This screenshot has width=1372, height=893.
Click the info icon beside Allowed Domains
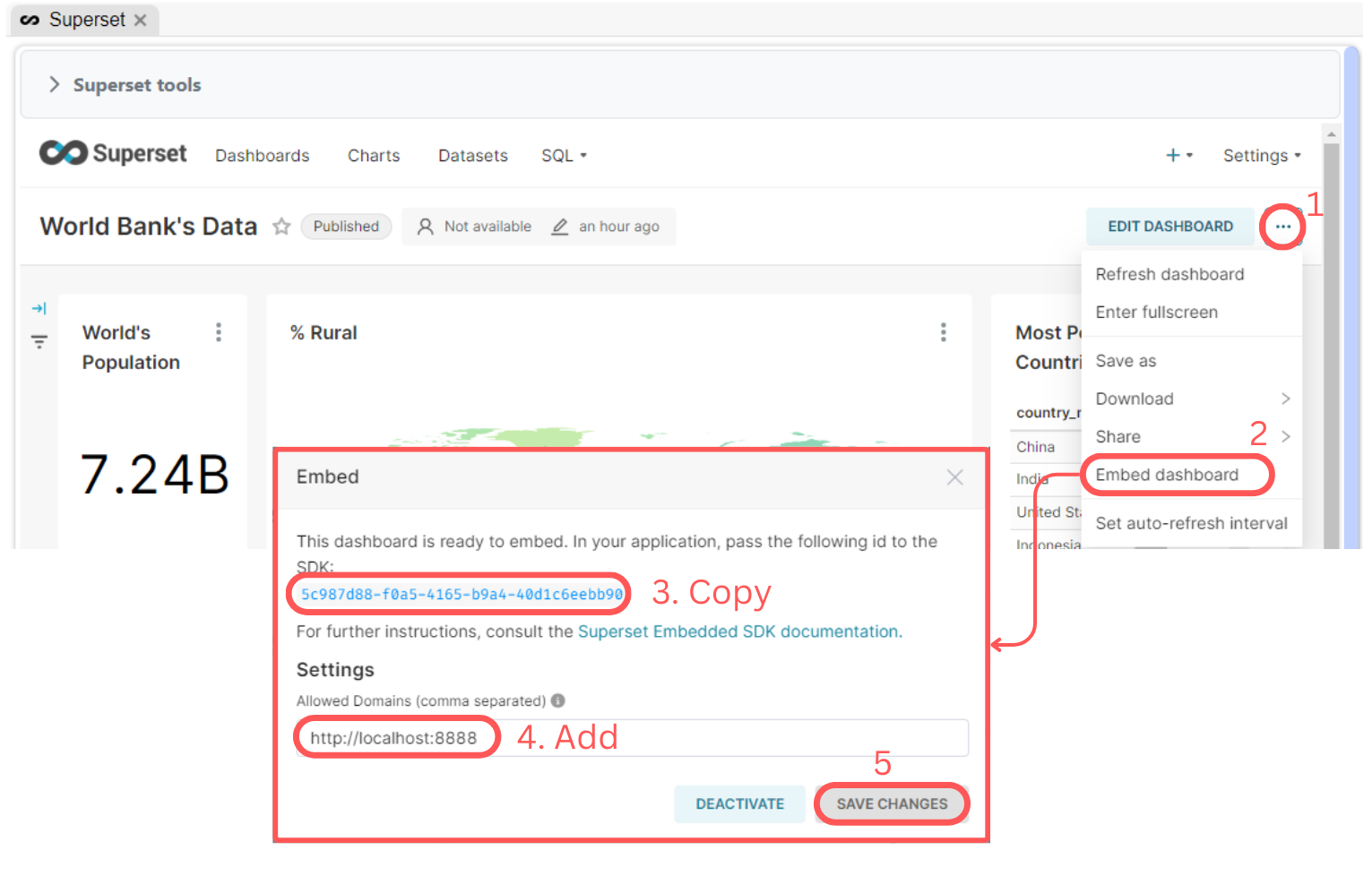(557, 700)
